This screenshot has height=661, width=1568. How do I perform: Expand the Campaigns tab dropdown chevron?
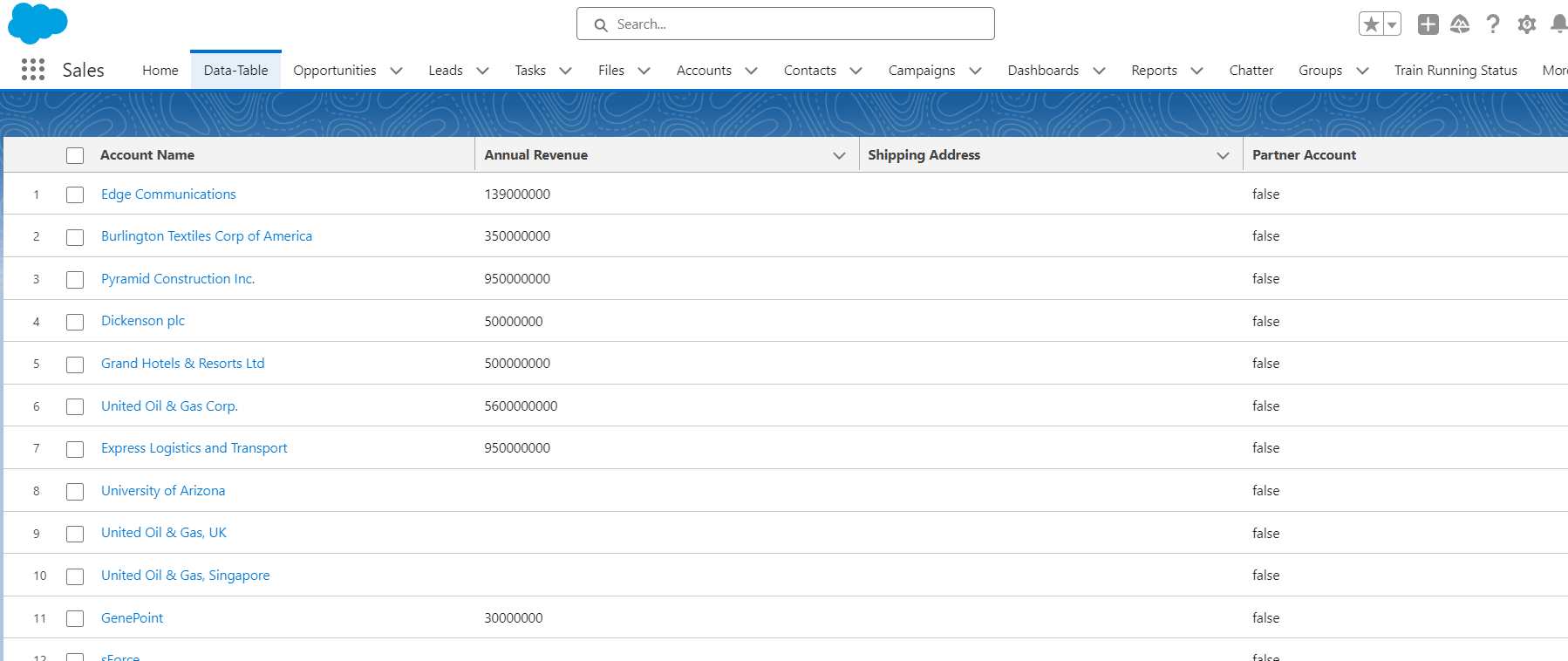(x=975, y=71)
